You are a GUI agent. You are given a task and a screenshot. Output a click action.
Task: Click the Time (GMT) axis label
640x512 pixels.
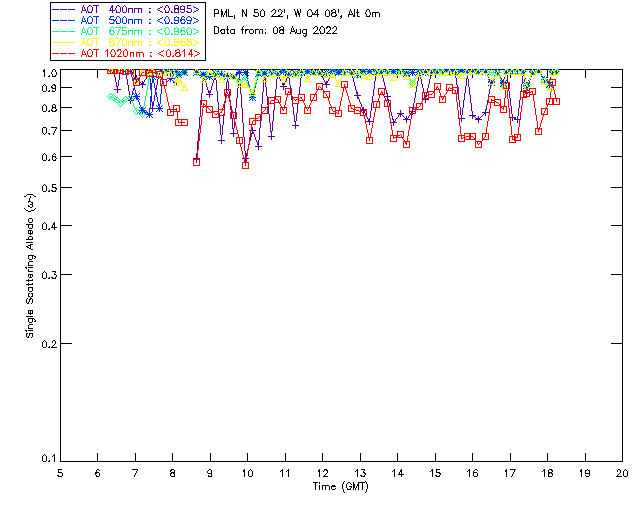(x=340, y=487)
